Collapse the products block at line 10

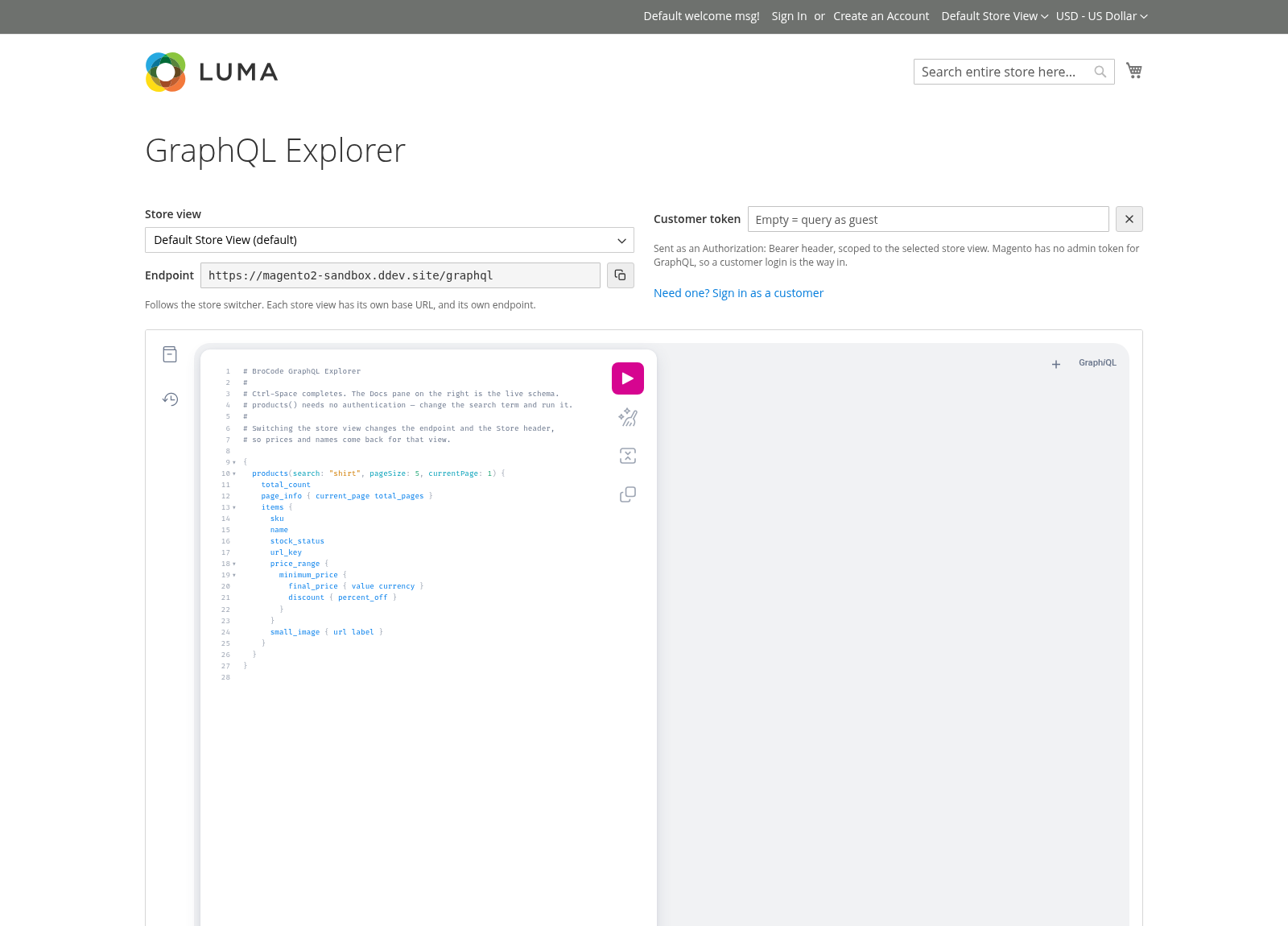pyautogui.click(x=234, y=473)
